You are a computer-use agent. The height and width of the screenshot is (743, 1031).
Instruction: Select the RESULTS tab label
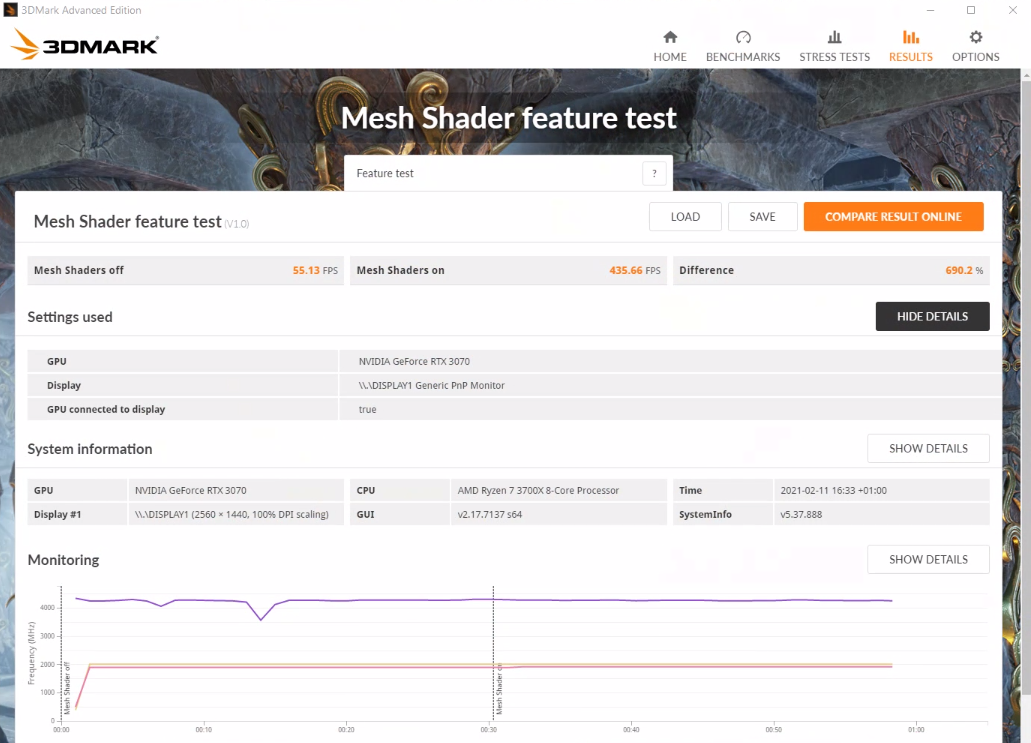pyautogui.click(x=911, y=57)
